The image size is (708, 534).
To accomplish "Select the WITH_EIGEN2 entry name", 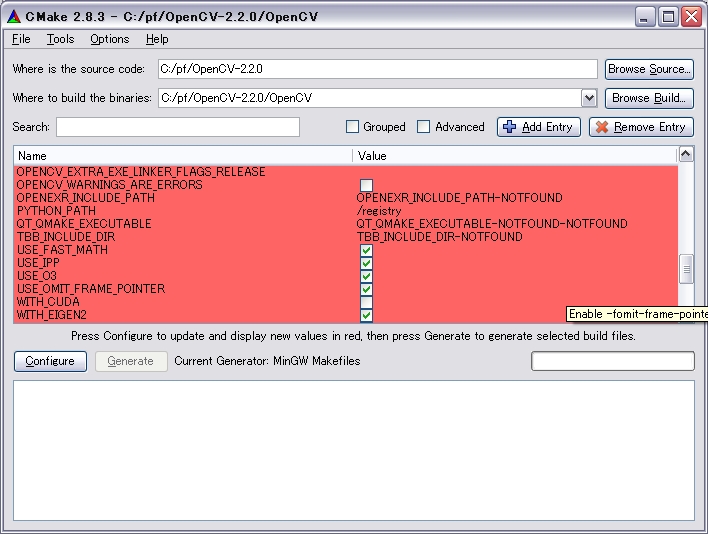I will pos(51,315).
